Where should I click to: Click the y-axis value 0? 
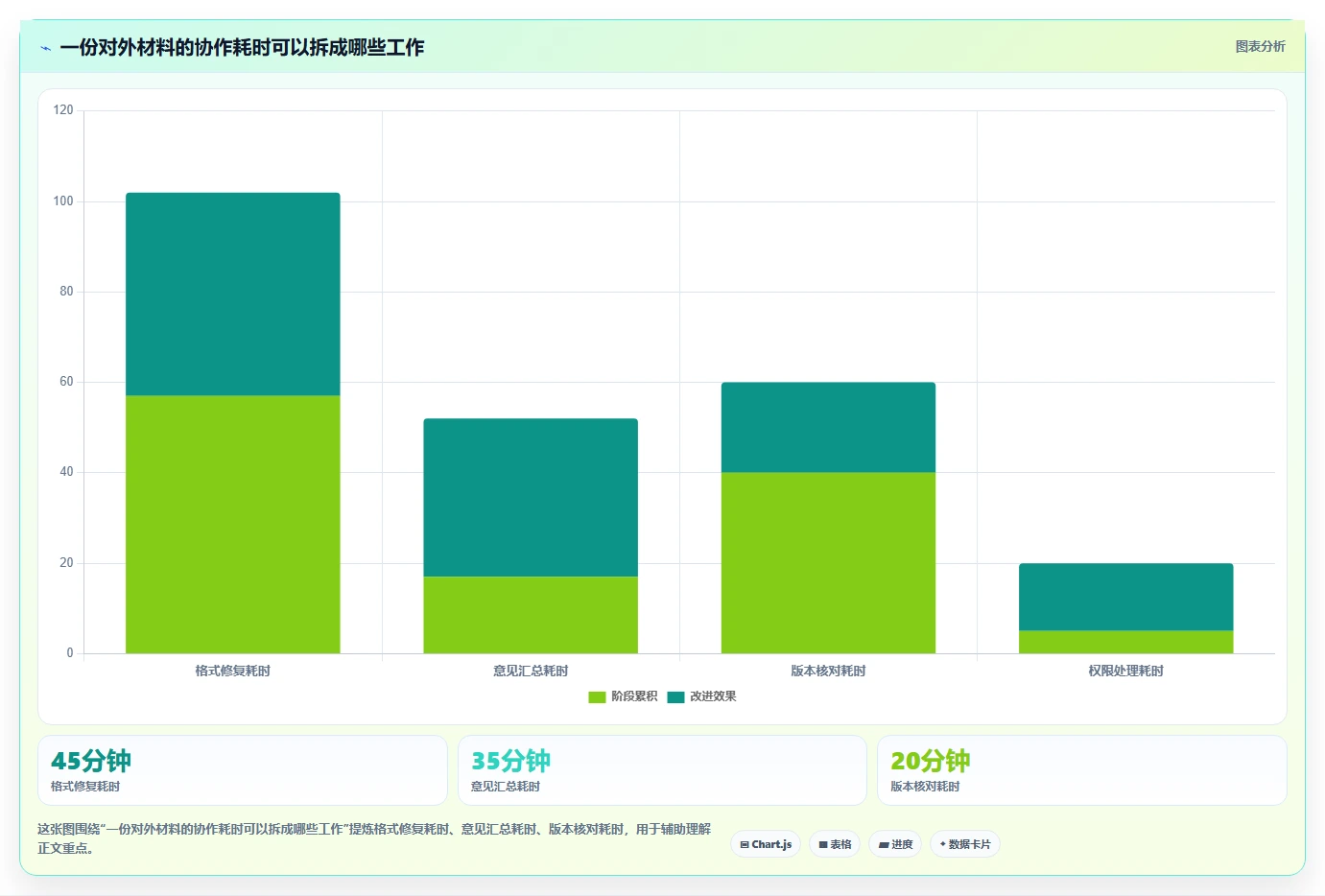click(x=70, y=653)
